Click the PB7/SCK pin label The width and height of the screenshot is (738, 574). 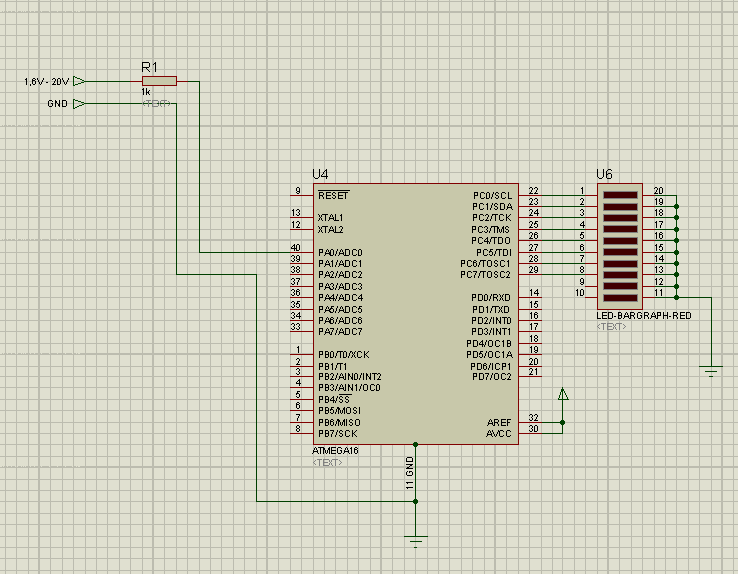338,433
